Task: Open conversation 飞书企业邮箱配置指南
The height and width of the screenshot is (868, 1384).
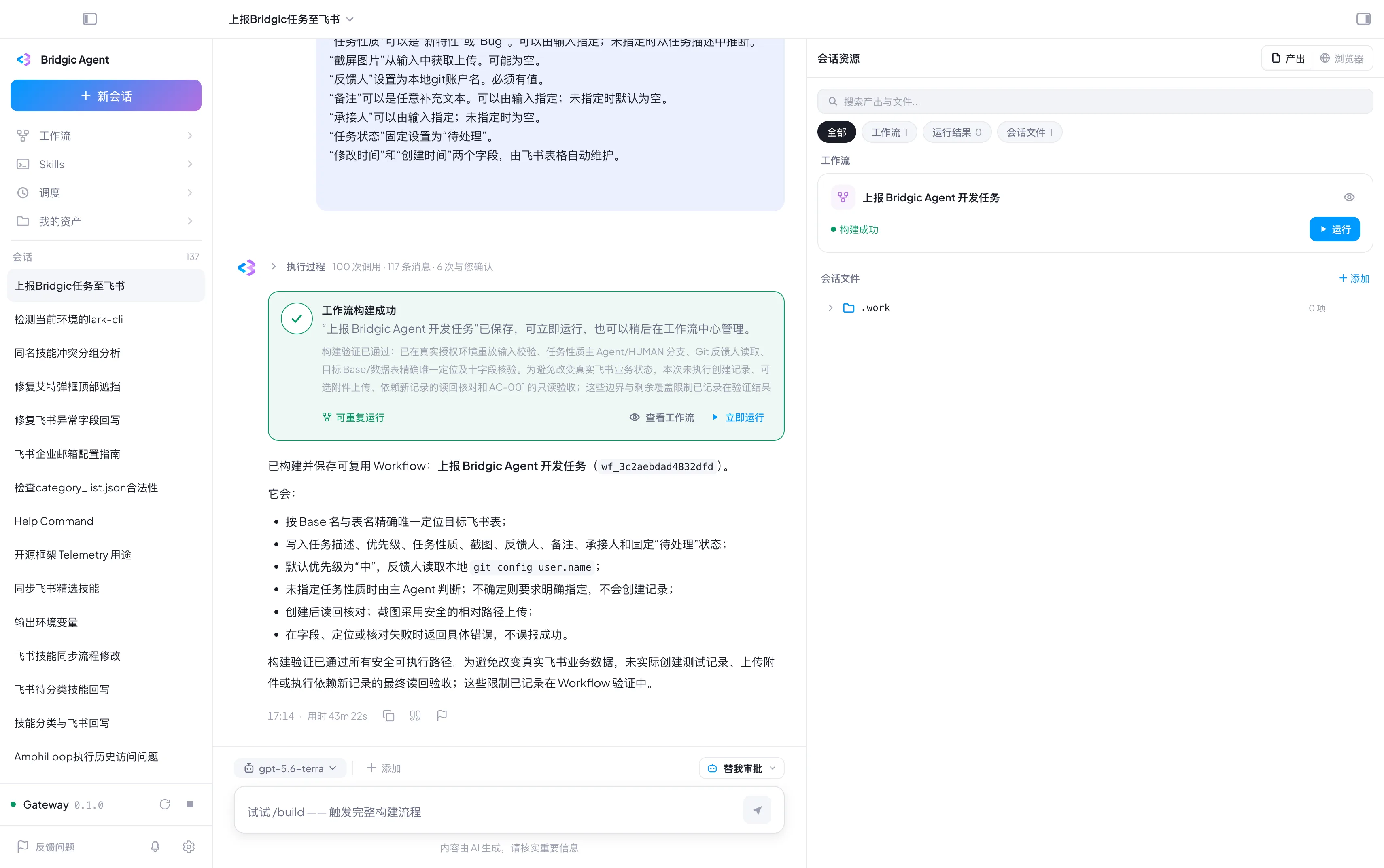Action: click(x=106, y=454)
